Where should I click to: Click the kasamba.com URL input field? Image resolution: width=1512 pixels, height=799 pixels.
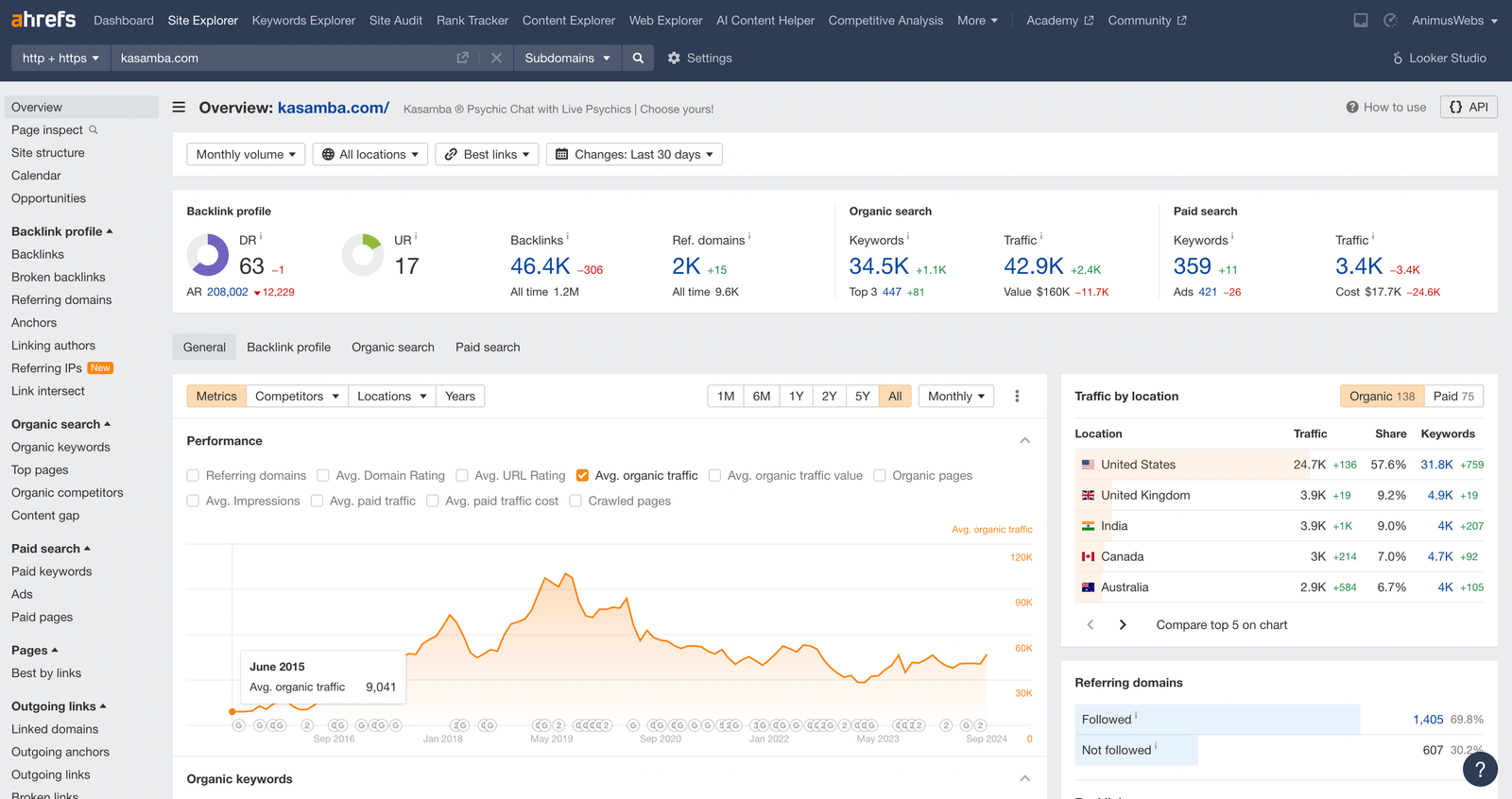click(283, 58)
